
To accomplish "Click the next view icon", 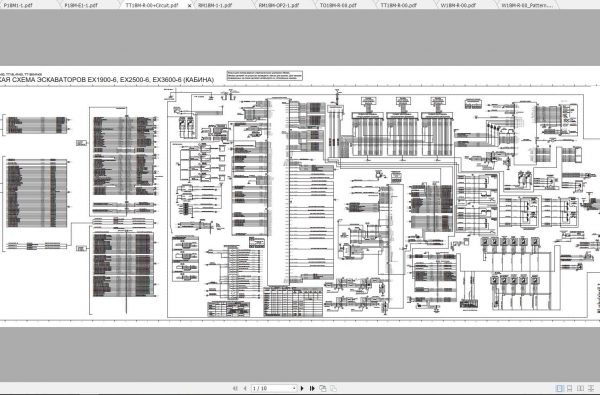I will click(x=333, y=388).
